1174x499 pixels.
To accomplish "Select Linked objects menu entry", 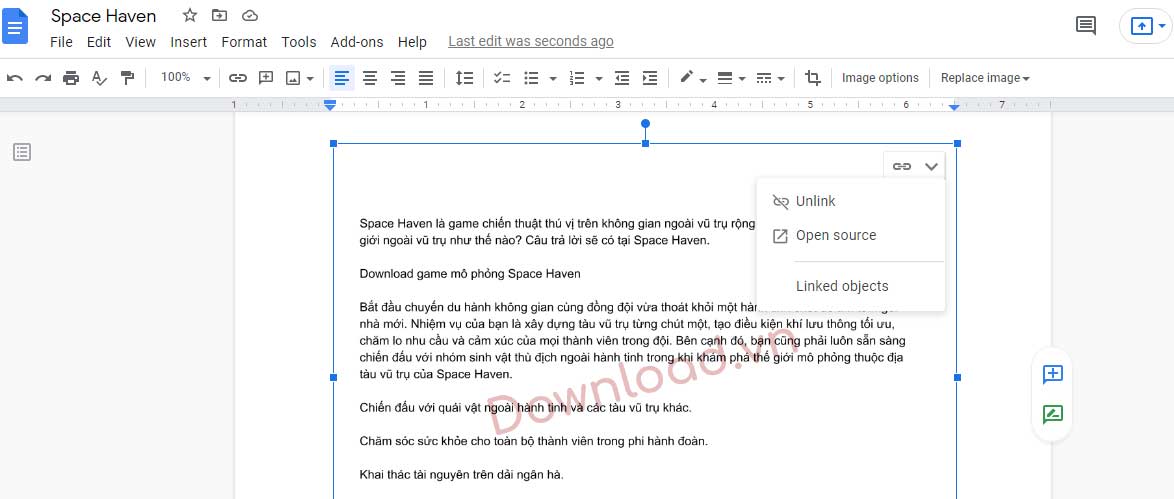I will (x=851, y=286).
